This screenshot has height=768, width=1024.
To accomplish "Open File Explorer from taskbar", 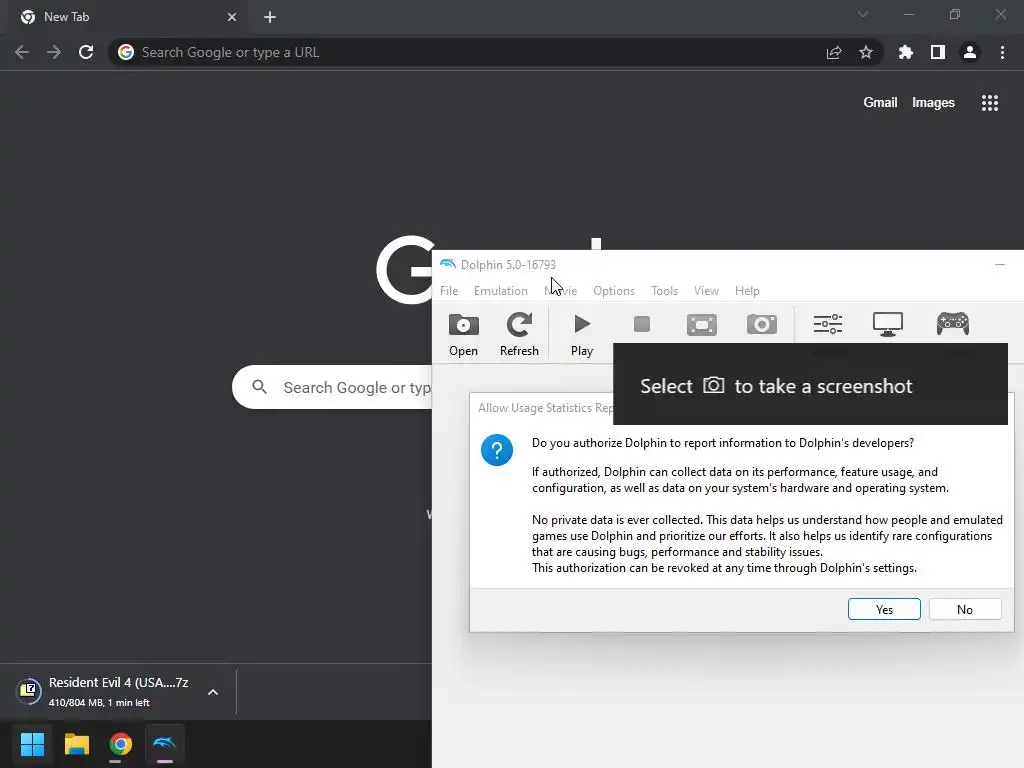I will pos(76,744).
